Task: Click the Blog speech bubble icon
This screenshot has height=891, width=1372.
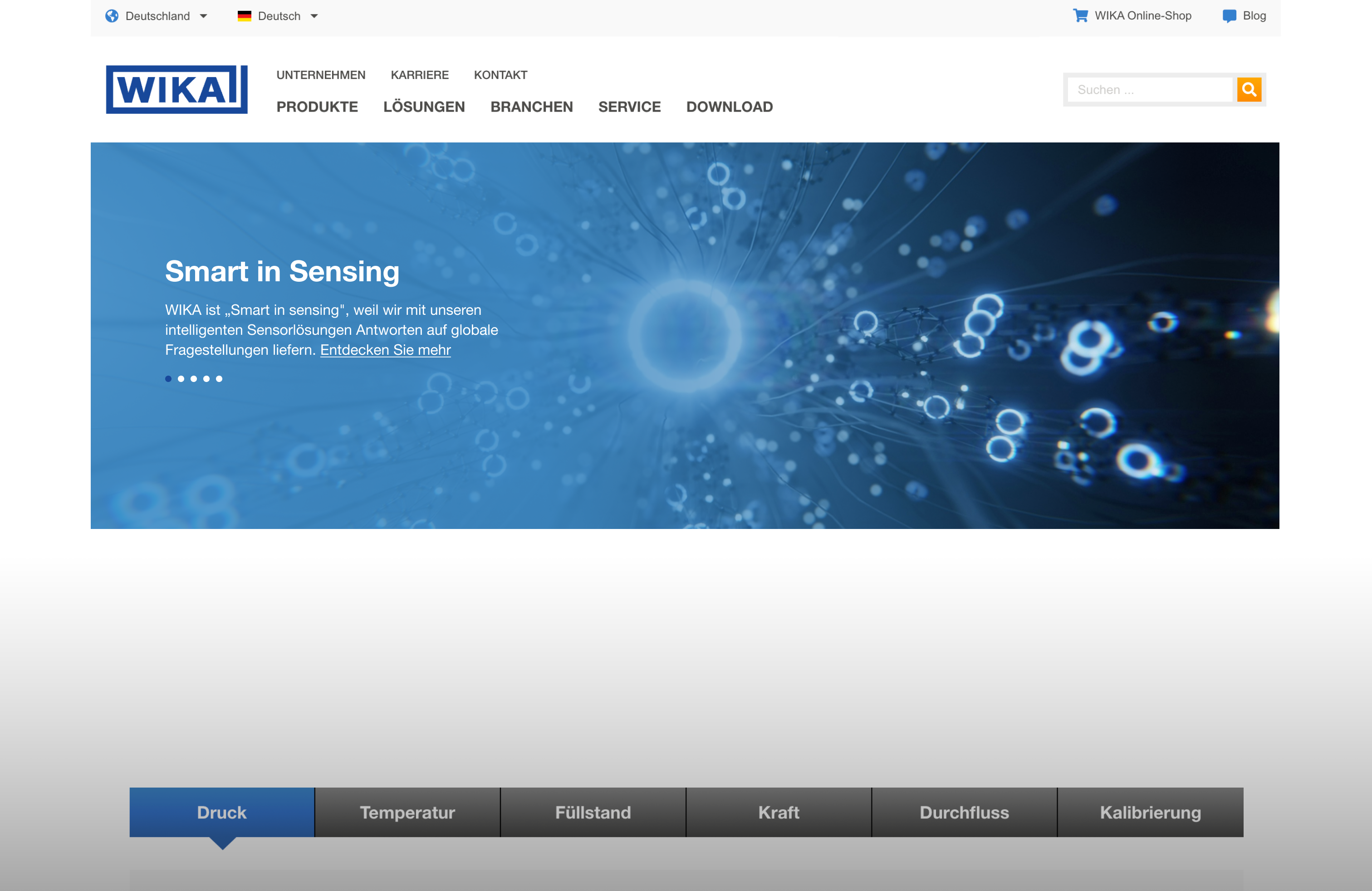Action: click(1229, 15)
